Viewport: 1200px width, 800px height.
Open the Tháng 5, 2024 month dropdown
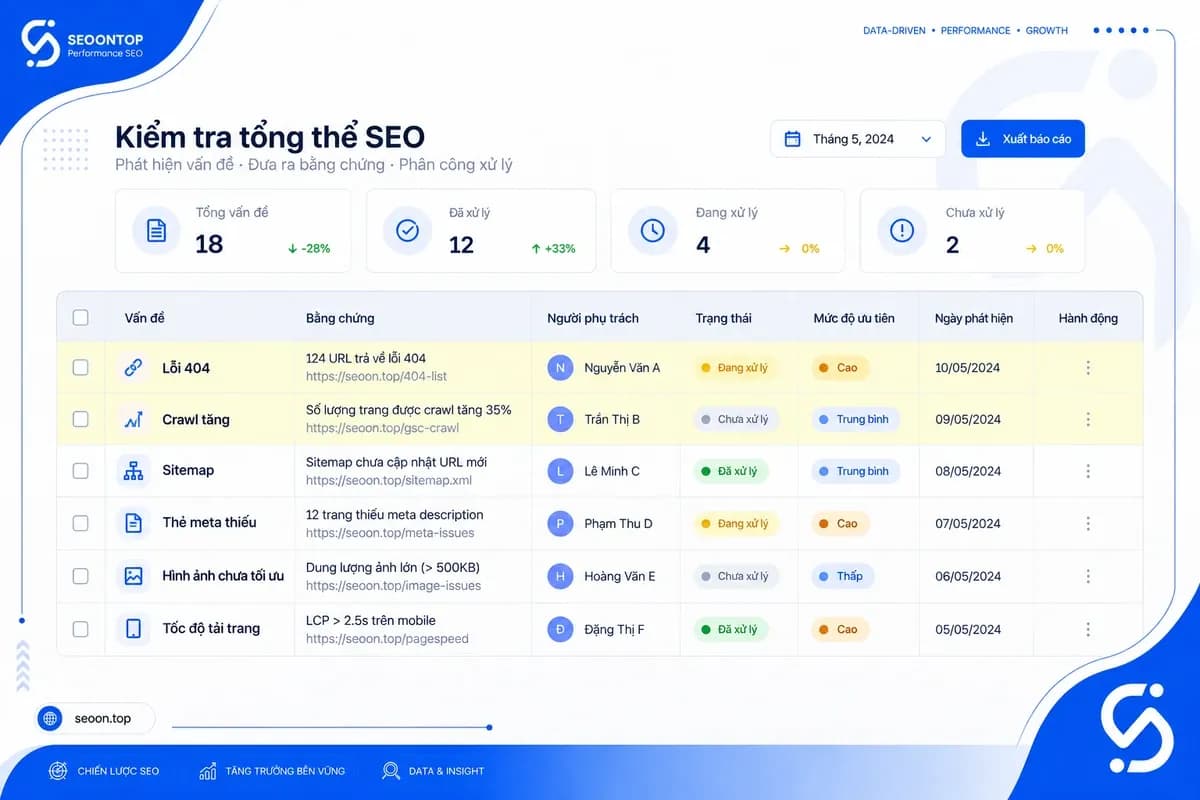click(858, 139)
